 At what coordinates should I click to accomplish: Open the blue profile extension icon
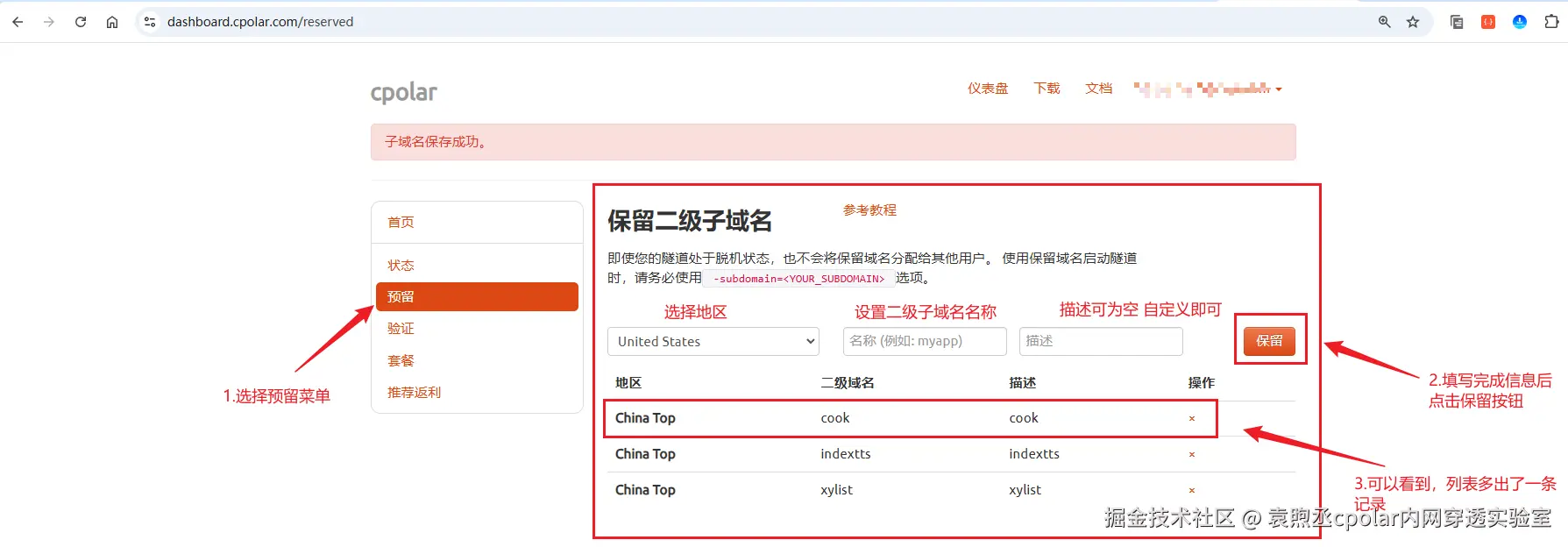pos(1520,22)
